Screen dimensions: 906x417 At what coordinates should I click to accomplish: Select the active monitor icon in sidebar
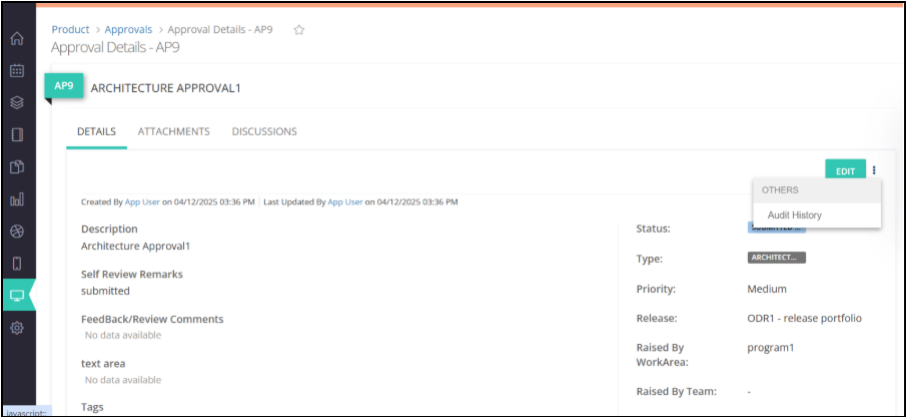[18, 295]
